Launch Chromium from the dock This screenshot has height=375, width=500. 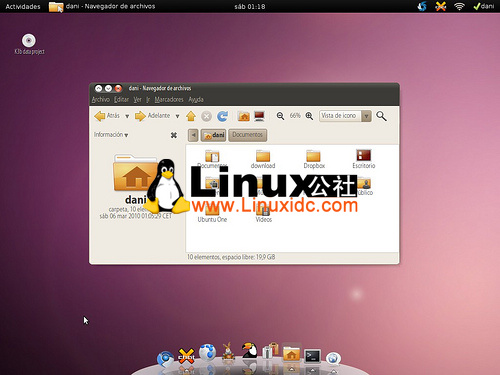pos(165,359)
